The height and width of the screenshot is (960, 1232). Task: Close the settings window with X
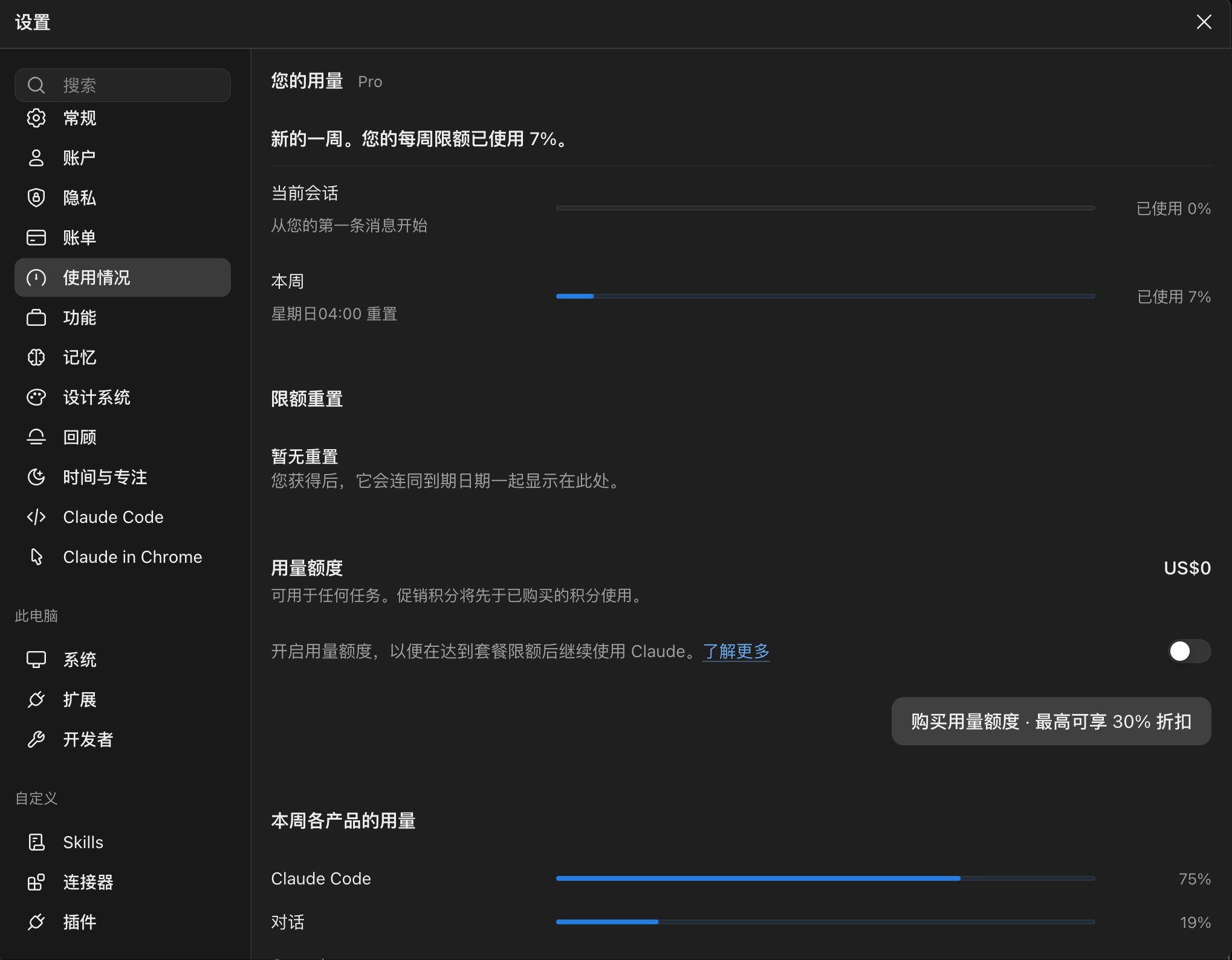[x=1204, y=22]
